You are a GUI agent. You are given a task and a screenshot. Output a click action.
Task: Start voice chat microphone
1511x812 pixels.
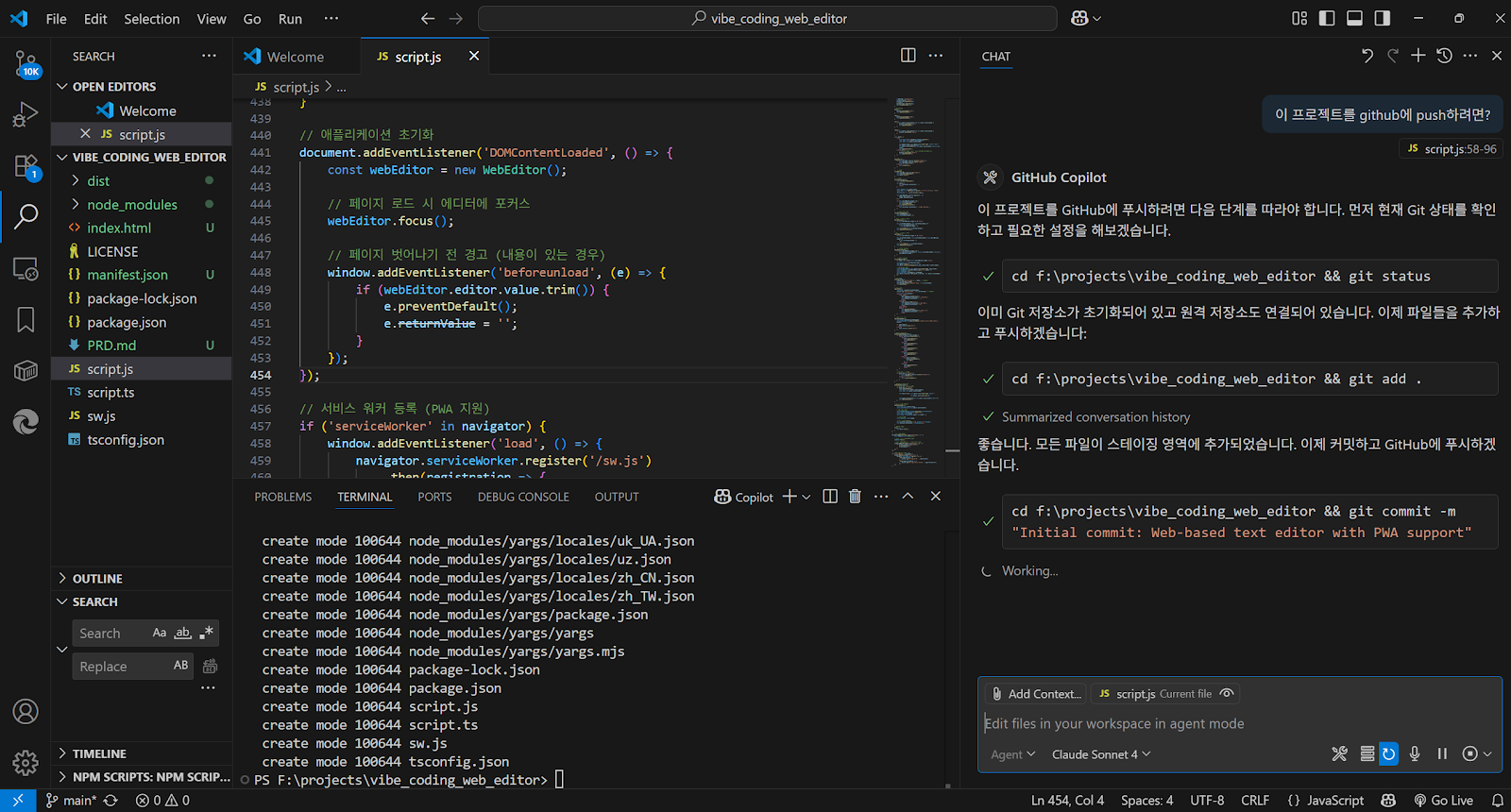coord(1415,753)
